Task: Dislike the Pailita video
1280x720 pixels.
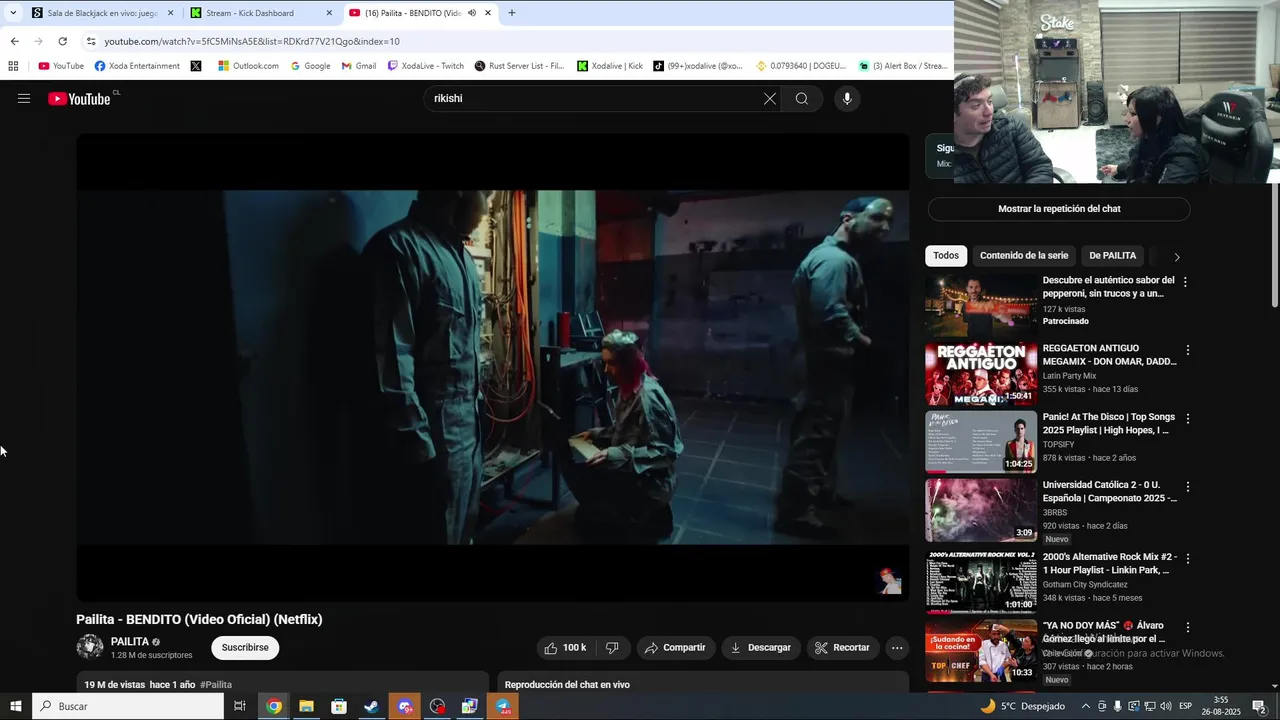Action: click(612, 648)
